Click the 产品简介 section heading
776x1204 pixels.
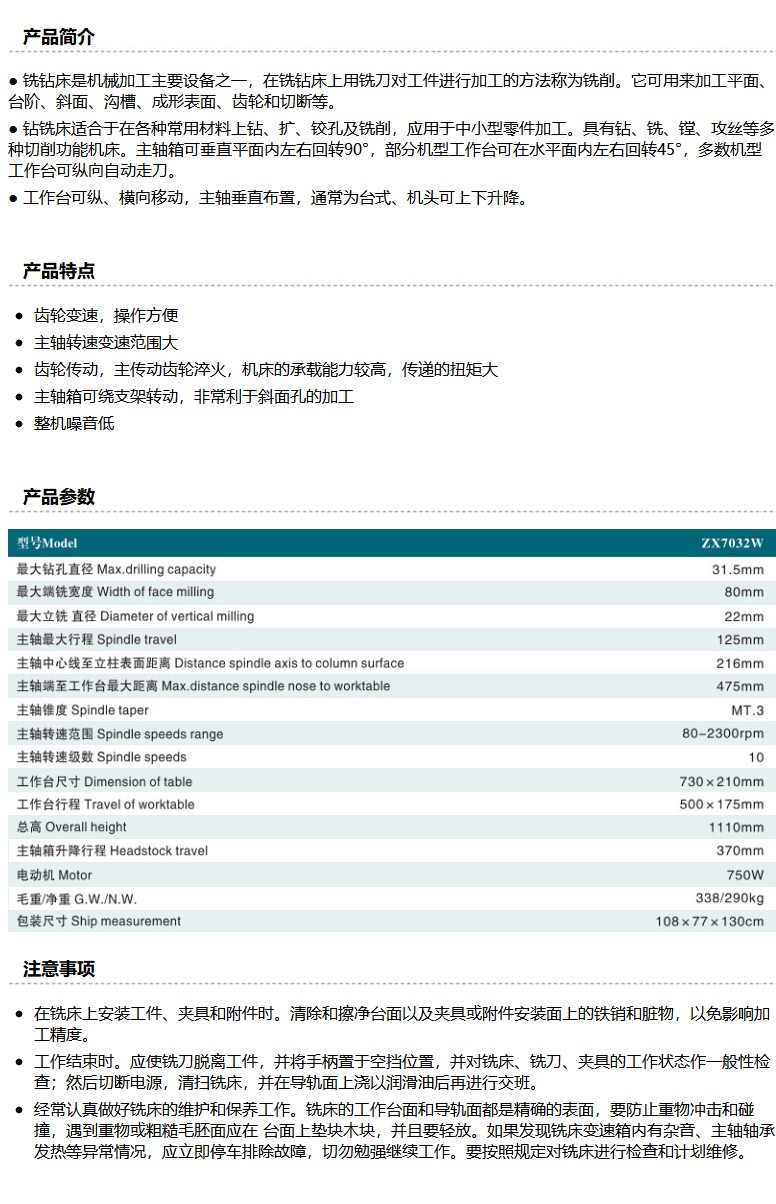[59, 38]
